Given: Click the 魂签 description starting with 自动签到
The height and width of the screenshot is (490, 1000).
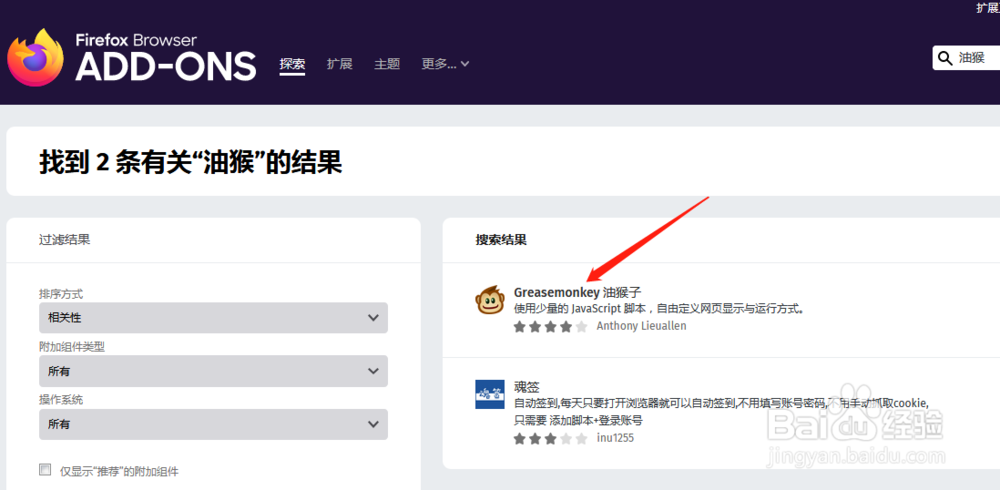Looking at the screenshot, I should [x=721, y=412].
